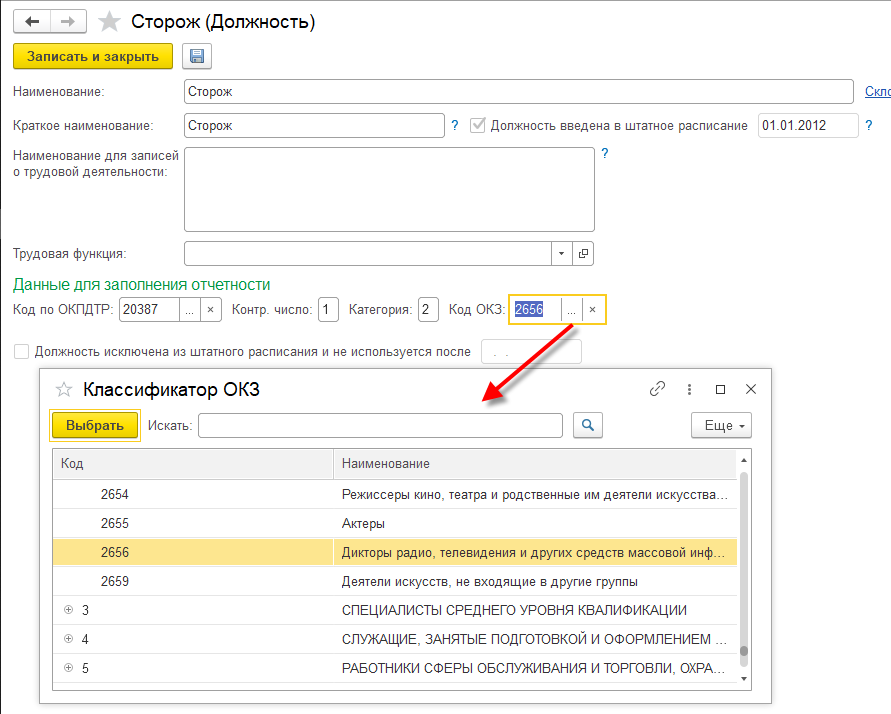
Task: Add Сторож form to favorites star
Action: pyautogui.click(x=109, y=22)
